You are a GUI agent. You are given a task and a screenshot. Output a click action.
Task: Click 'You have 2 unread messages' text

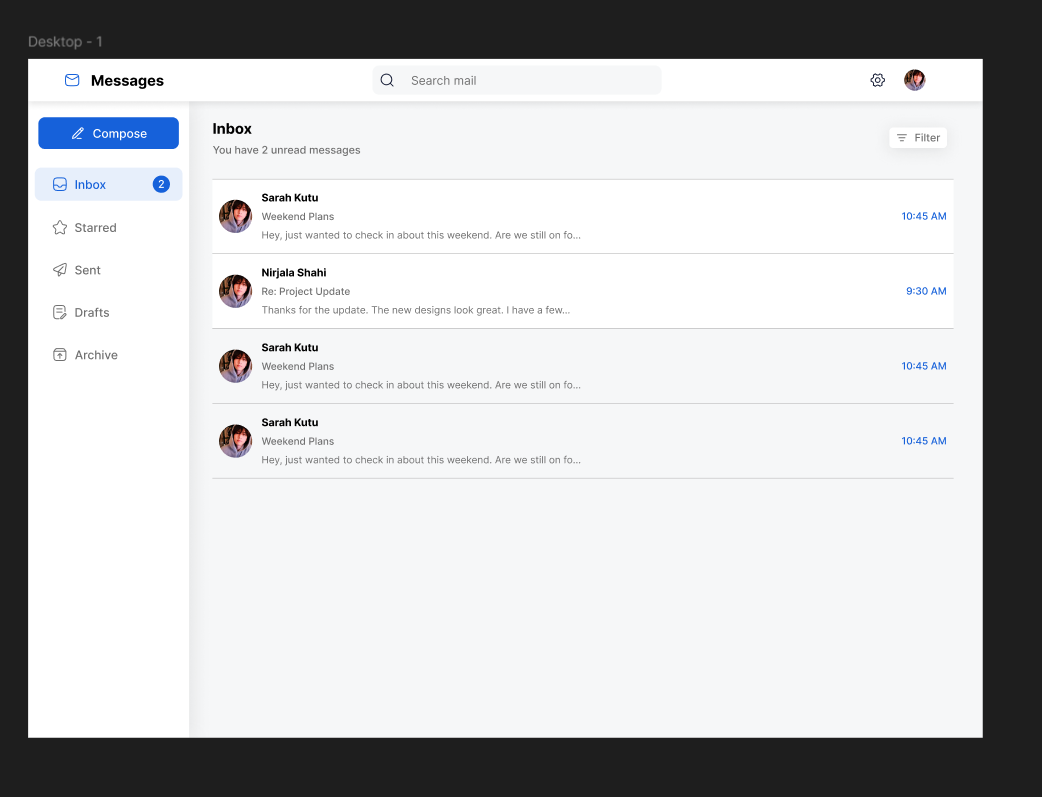click(286, 150)
